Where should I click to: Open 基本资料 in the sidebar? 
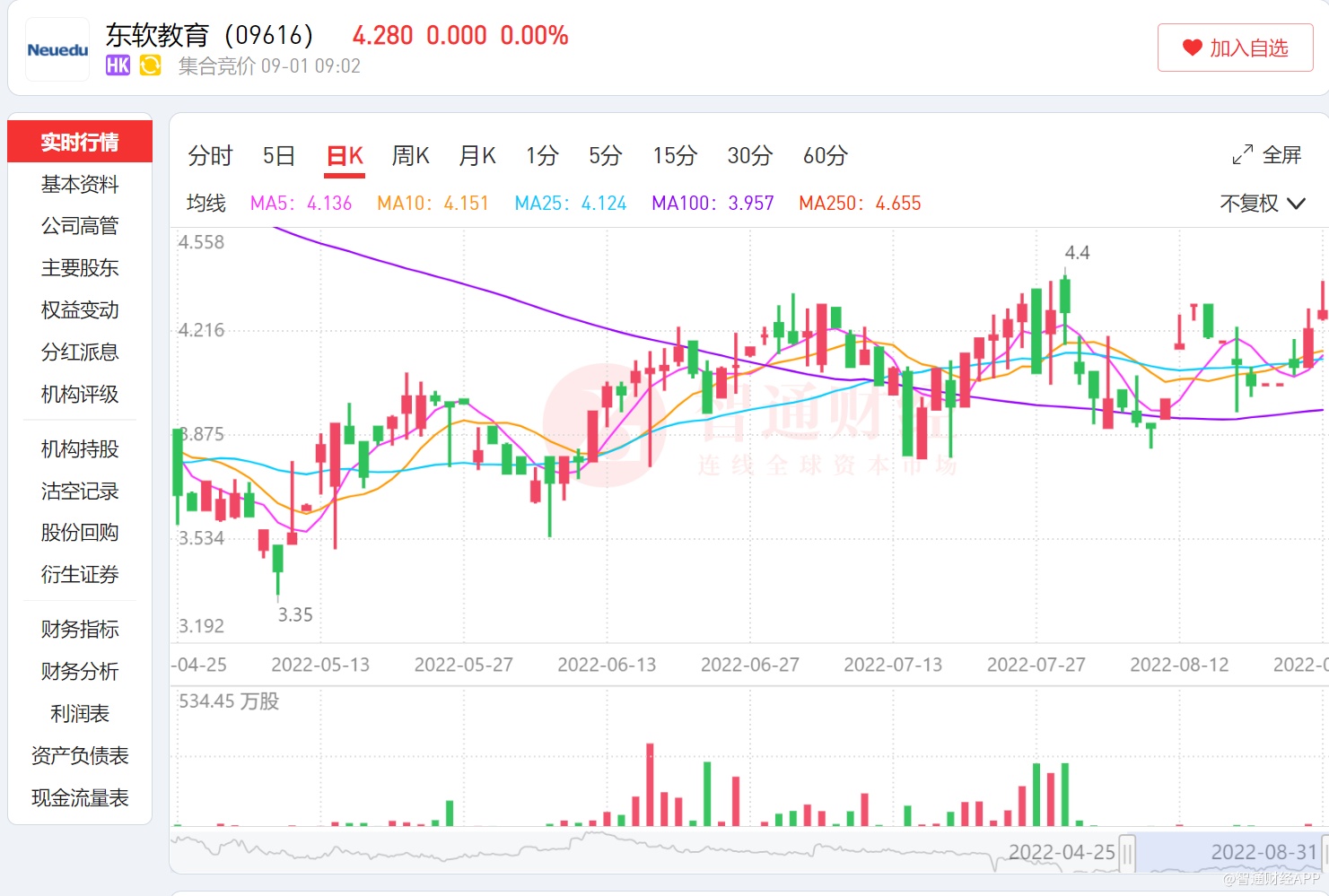click(x=80, y=185)
